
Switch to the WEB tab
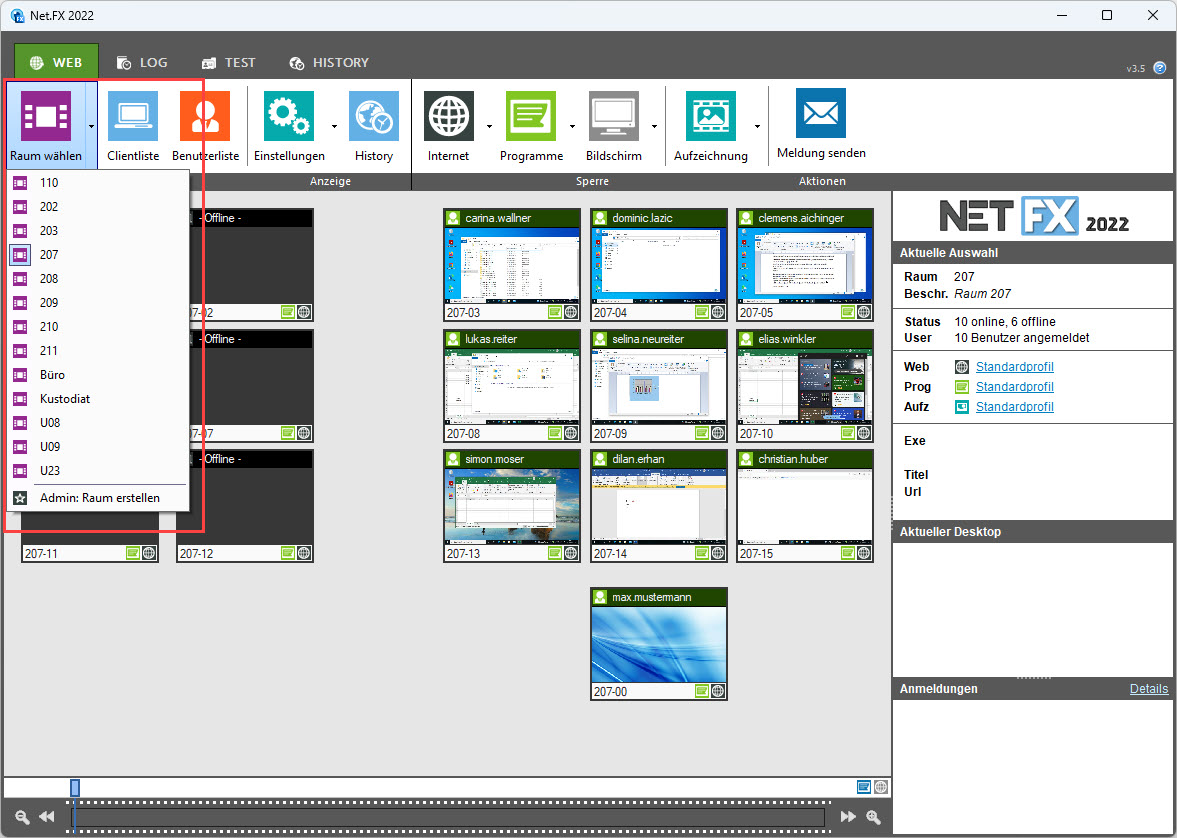point(56,62)
